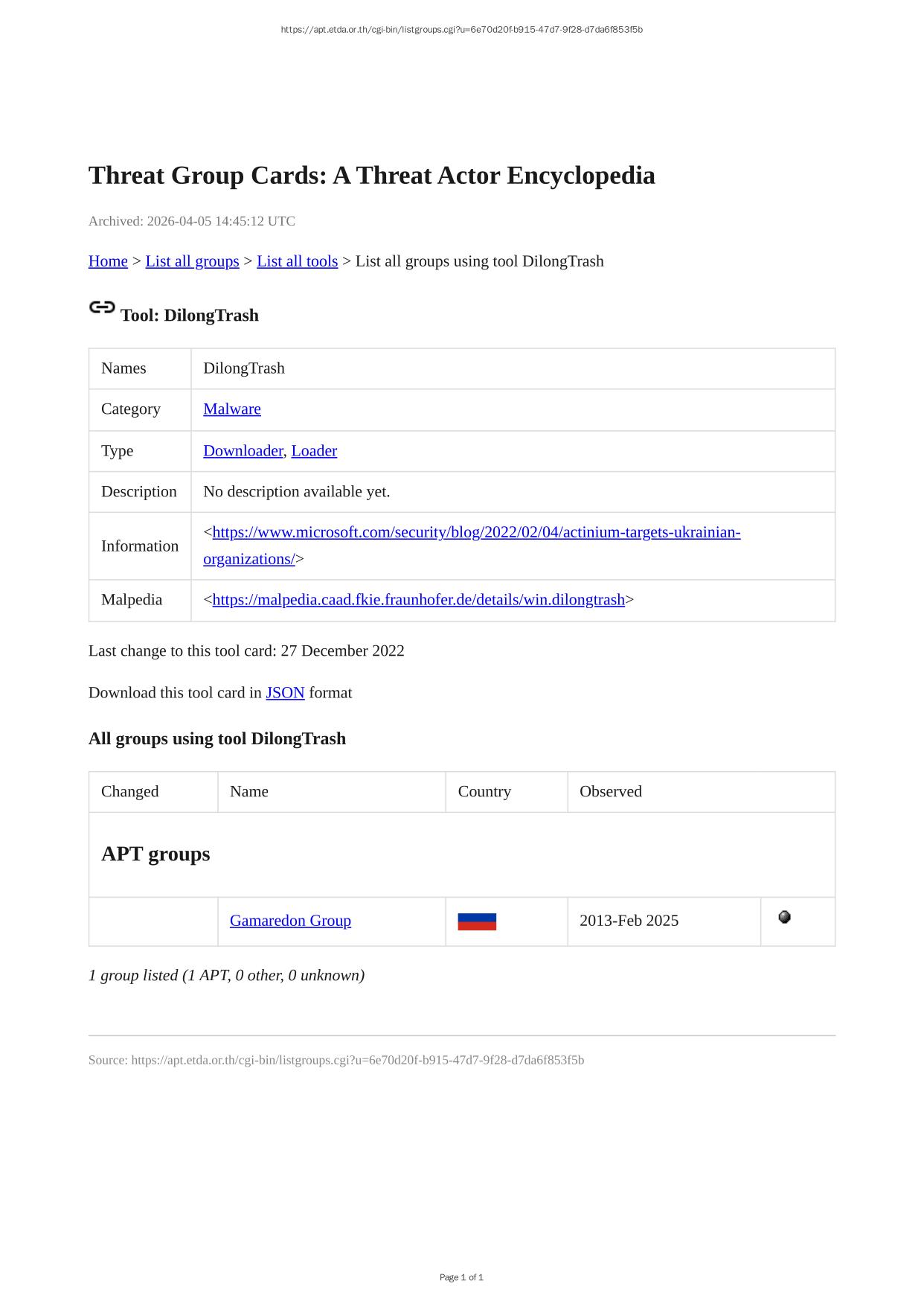Viewport: 924px width, 1307px height.
Task: Select the Loader type link
Action: pyautogui.click(x=314, y=451)
